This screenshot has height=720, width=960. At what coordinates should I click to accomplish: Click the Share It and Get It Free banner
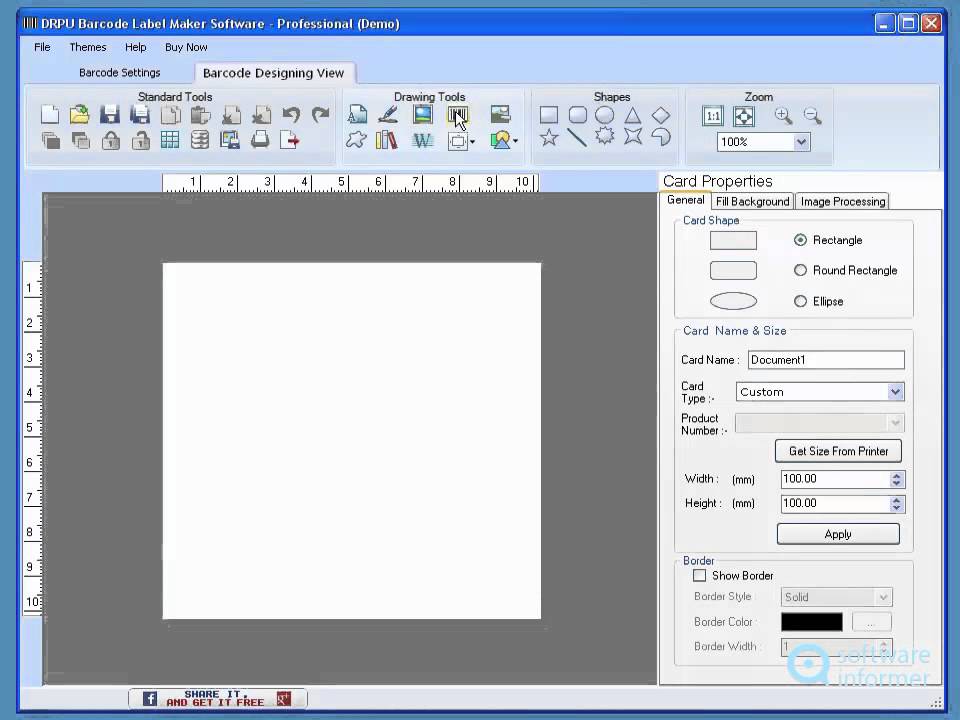(217, 699)
